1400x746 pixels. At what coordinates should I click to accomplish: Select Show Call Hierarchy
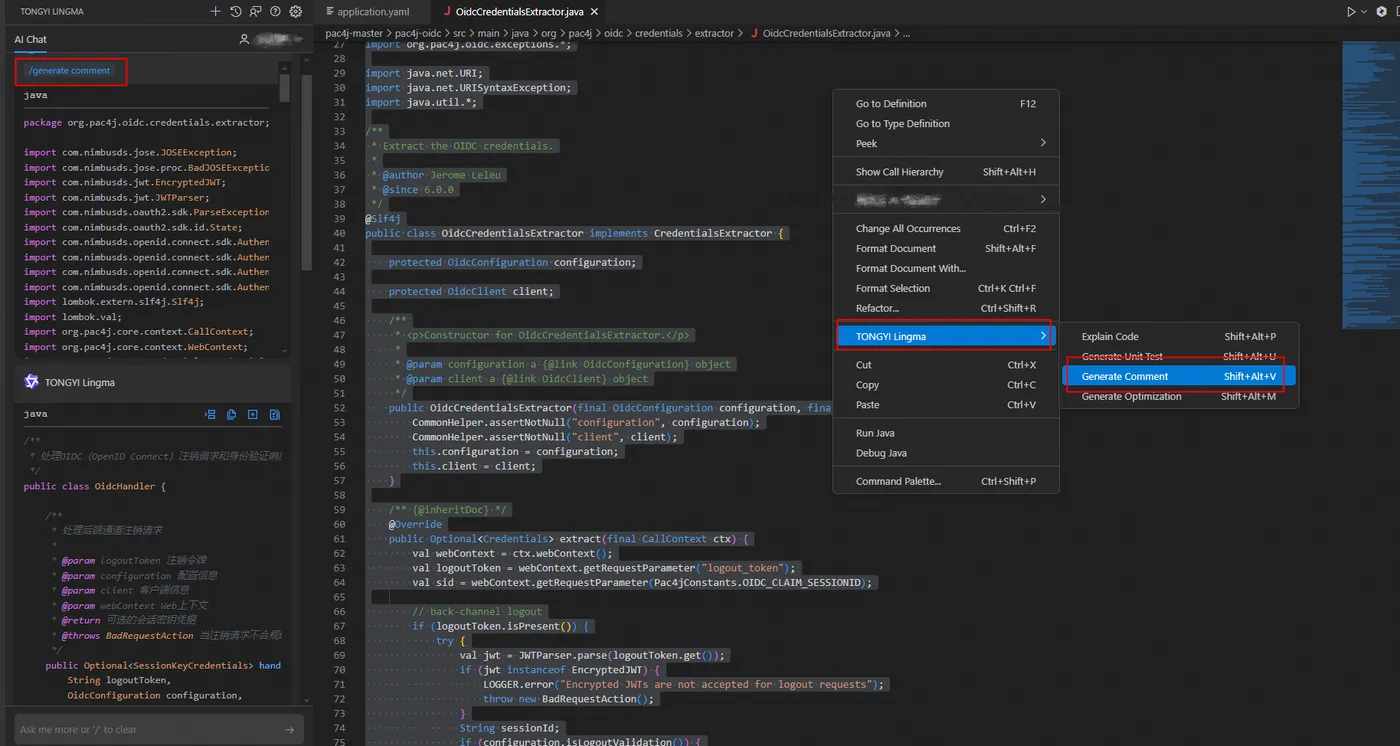click(946, 172)
